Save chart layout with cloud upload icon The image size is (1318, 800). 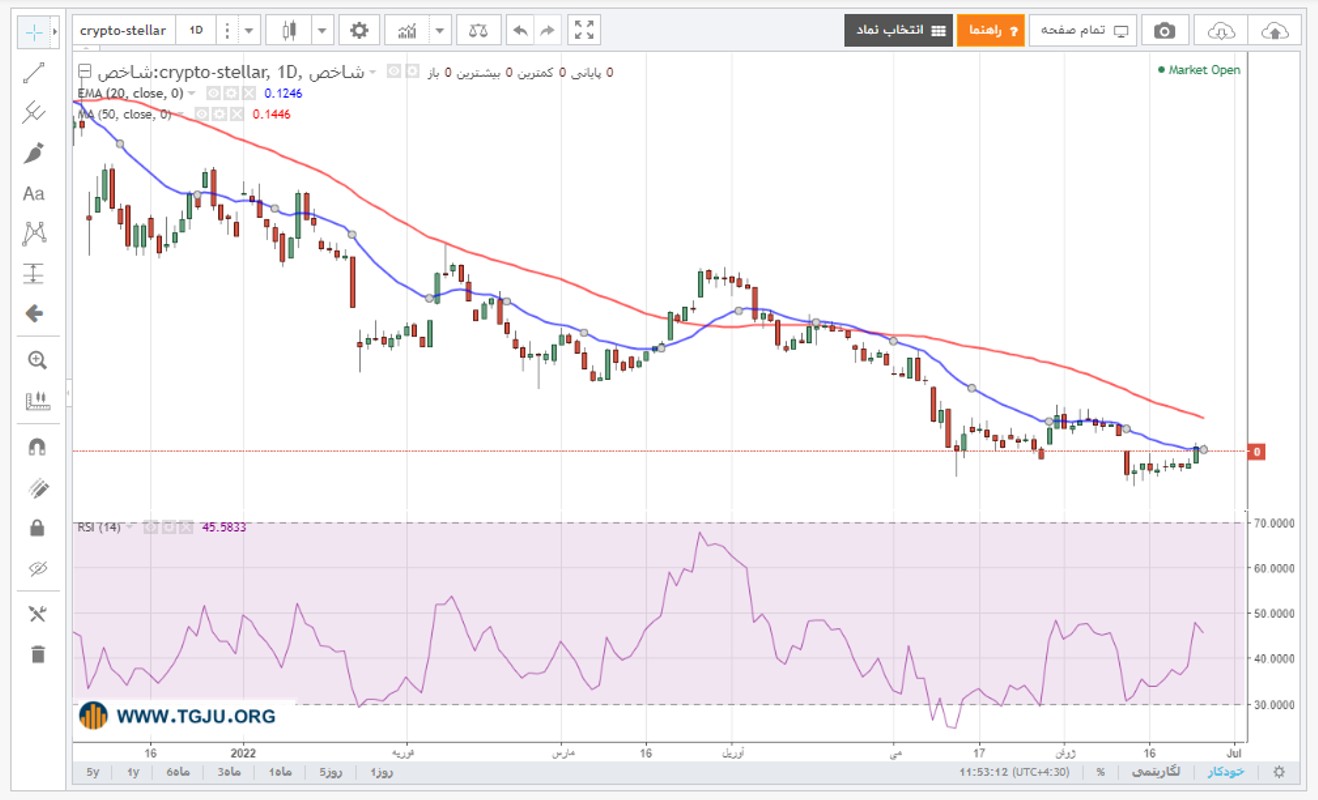click(1275, 30)
